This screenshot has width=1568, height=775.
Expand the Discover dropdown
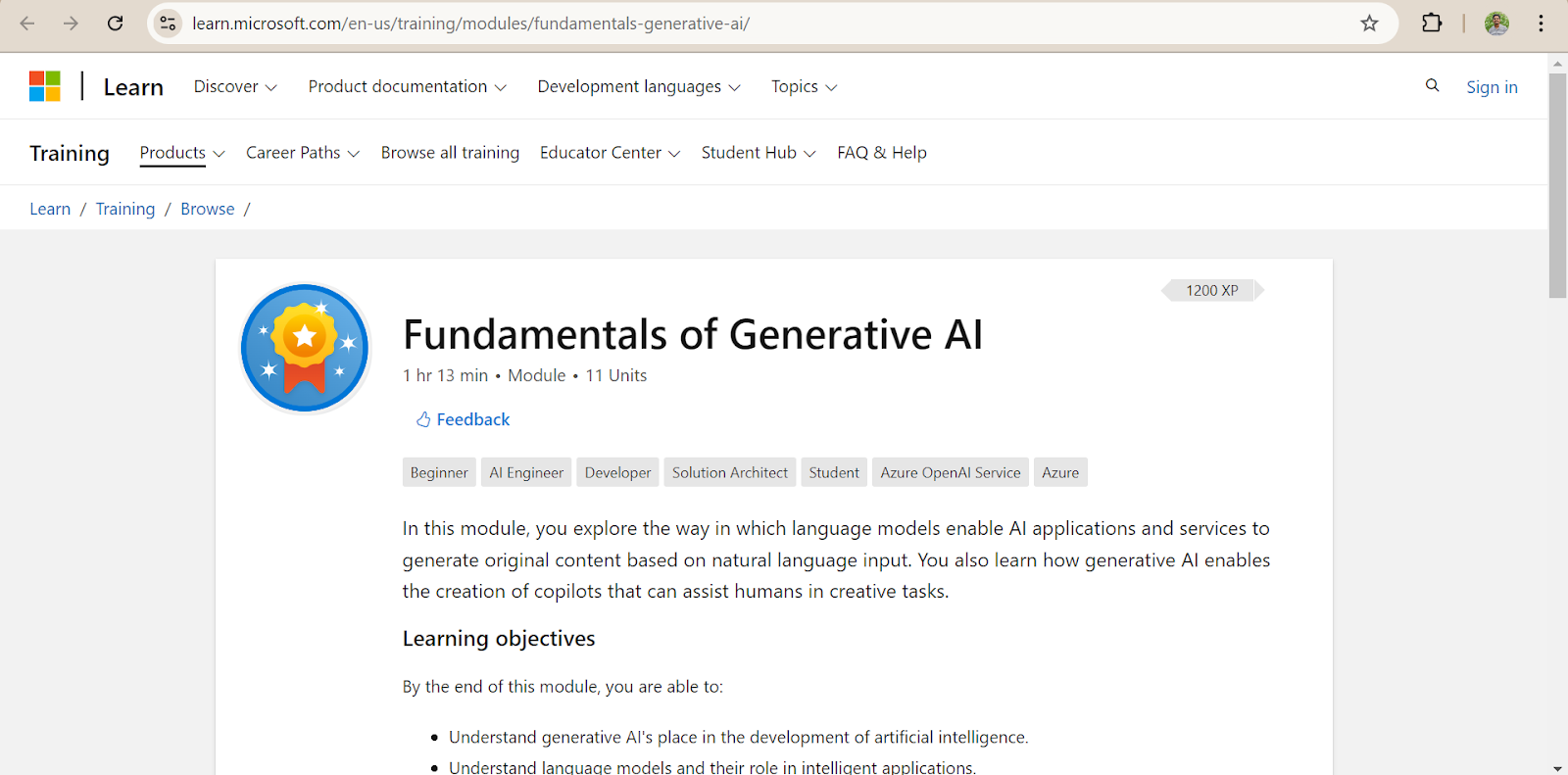pos(235,86)
